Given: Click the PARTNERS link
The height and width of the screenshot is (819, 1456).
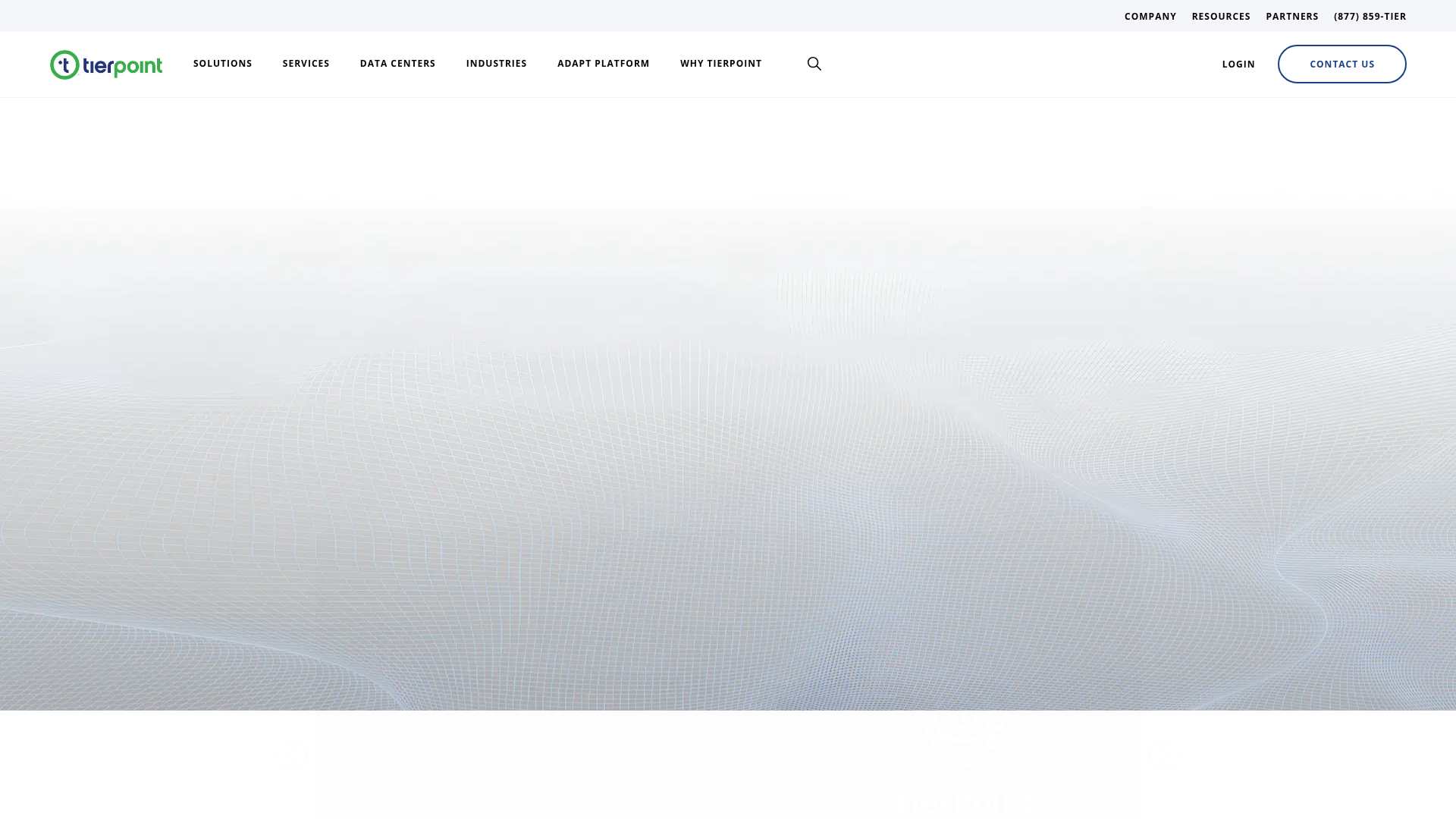Looking at the screenshot, I should point(1291,16).
